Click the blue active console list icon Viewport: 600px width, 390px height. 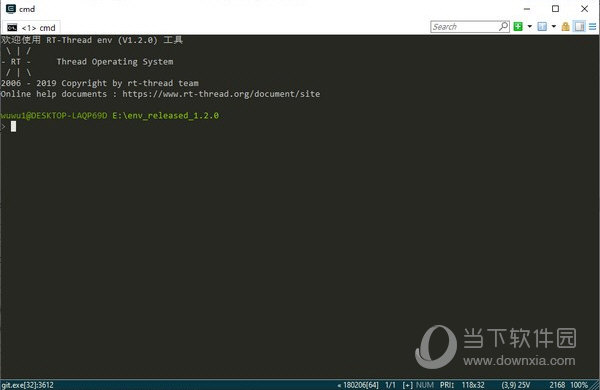(542, 26)
